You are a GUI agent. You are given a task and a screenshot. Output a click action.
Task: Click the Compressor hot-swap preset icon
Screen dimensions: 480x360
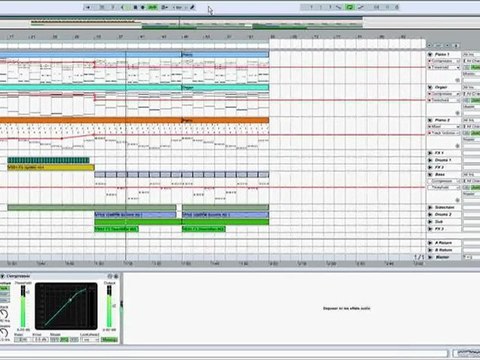pos(110,276)
